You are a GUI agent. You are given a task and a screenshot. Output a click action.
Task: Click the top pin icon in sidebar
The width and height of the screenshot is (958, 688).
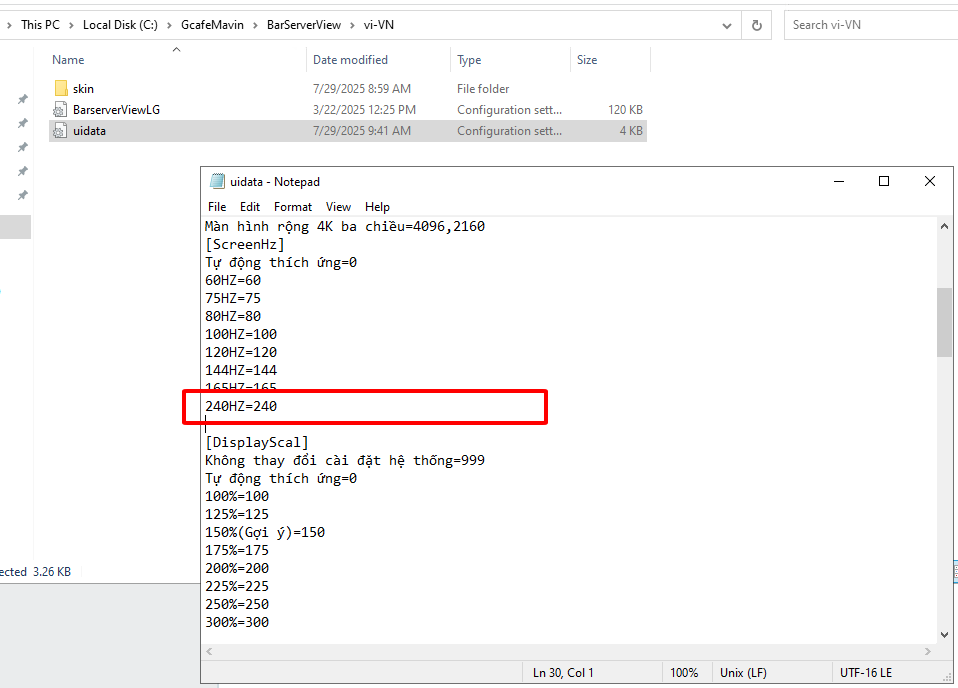[x=22, y=100]
